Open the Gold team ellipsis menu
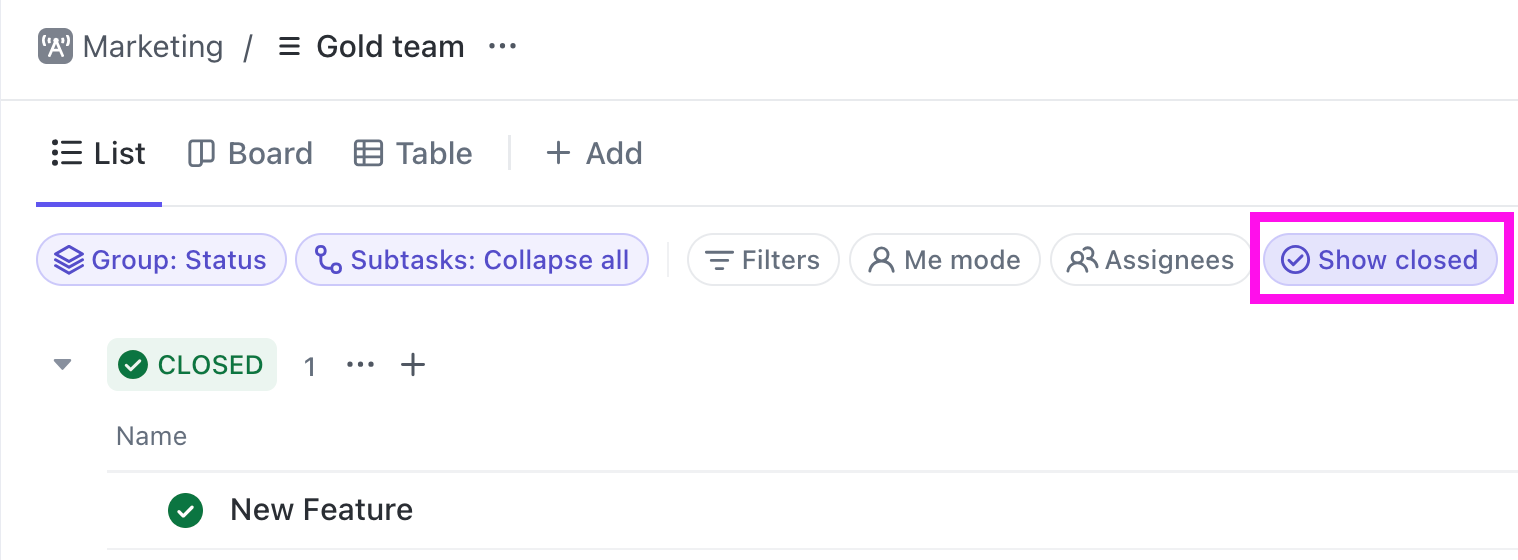The image size is (1518, 560). coord(502,47)
